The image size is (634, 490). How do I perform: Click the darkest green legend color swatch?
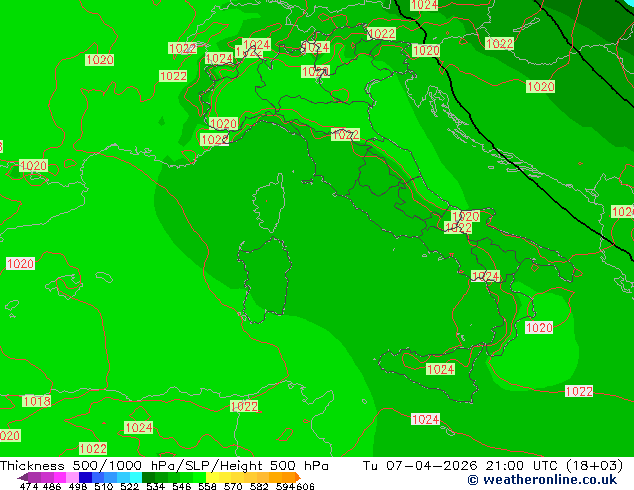(148, 477)
